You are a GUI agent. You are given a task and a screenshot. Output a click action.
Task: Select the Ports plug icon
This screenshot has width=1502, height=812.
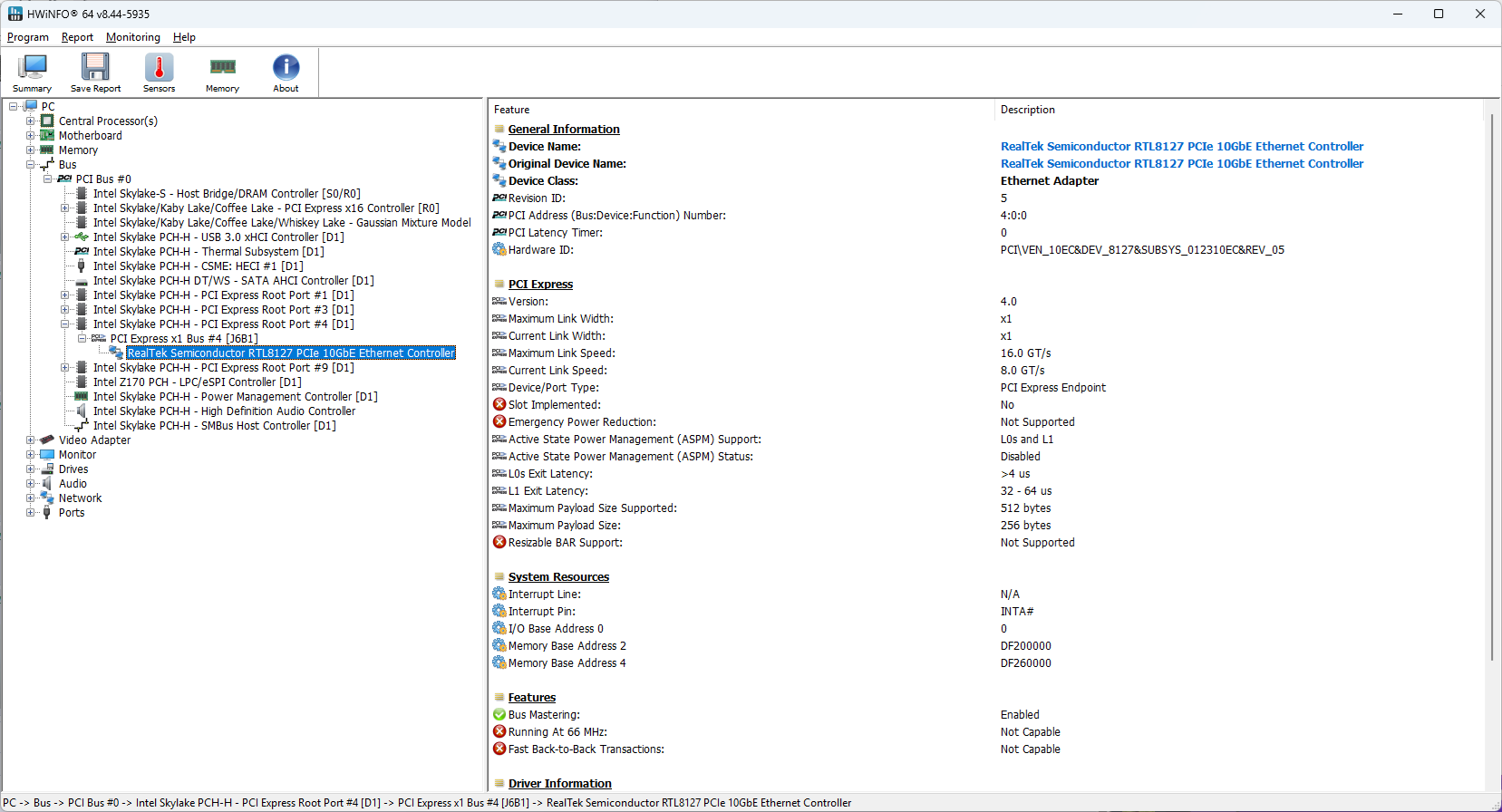tap(47, 512)
